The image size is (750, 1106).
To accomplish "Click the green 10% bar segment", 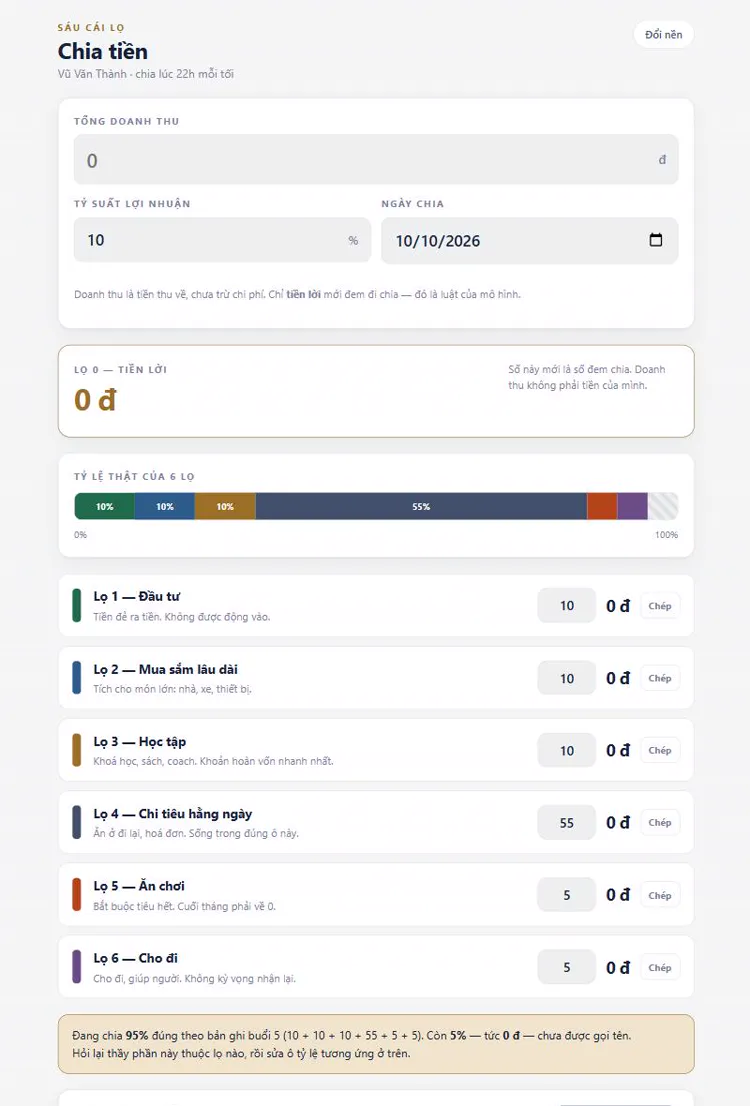I will pos(104,506).
